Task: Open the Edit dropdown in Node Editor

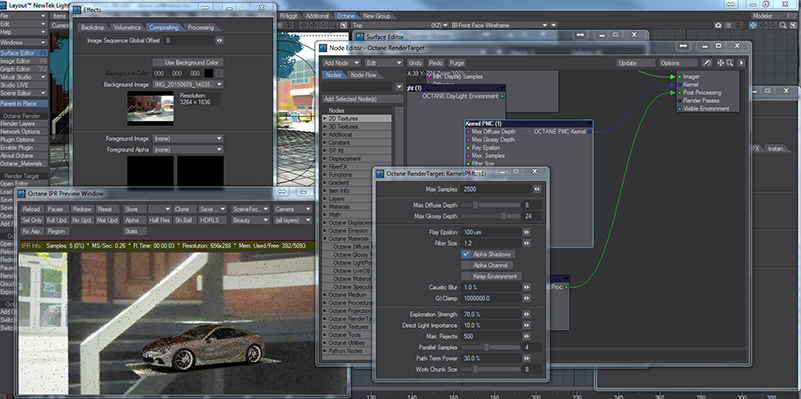Action: click(x=383, y=63)
